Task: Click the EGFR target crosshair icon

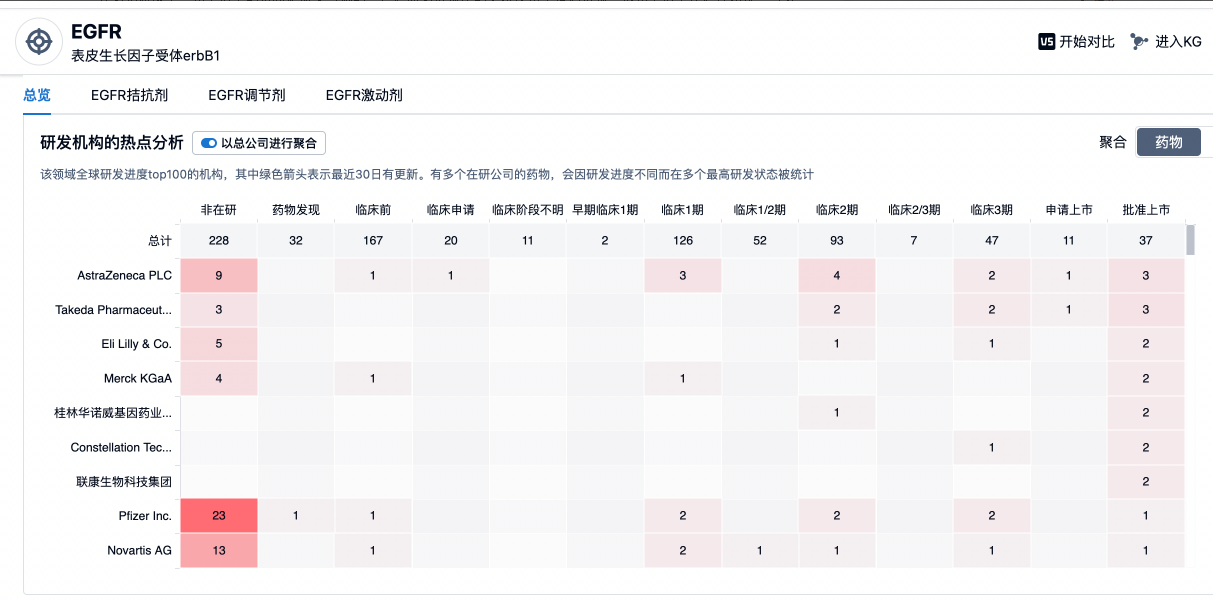Action: point(39,42)
